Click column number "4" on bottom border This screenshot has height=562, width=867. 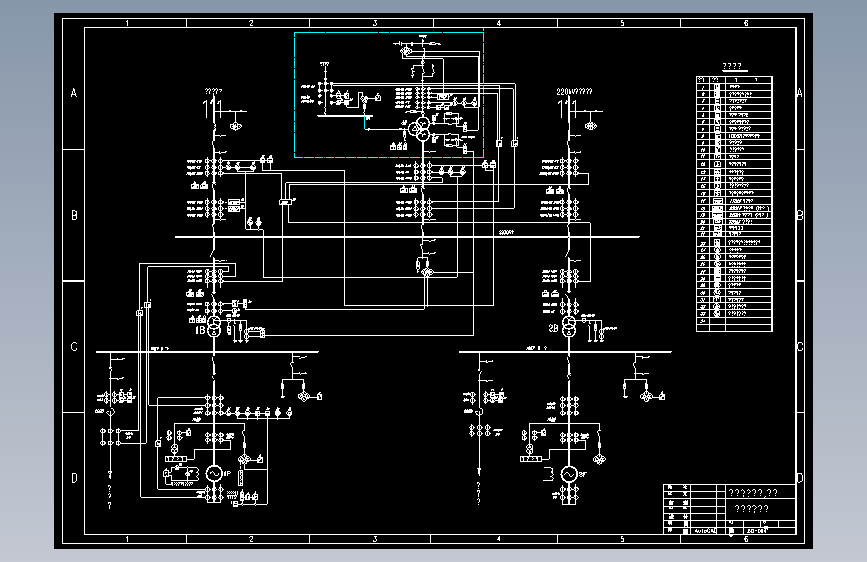coord(498,539)
